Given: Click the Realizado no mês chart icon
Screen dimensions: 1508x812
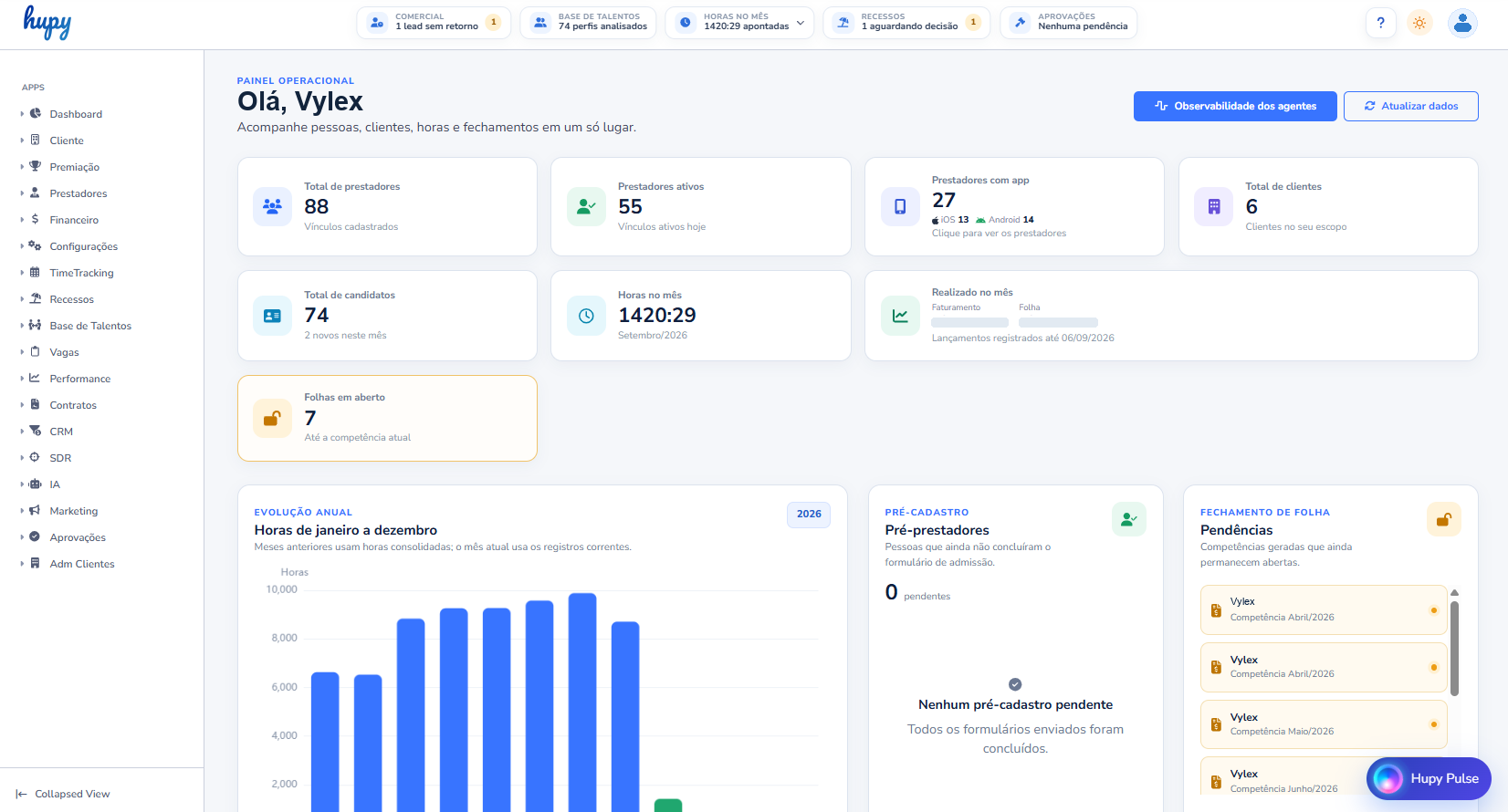Looking at the screenshot, I should coord(900,316).
